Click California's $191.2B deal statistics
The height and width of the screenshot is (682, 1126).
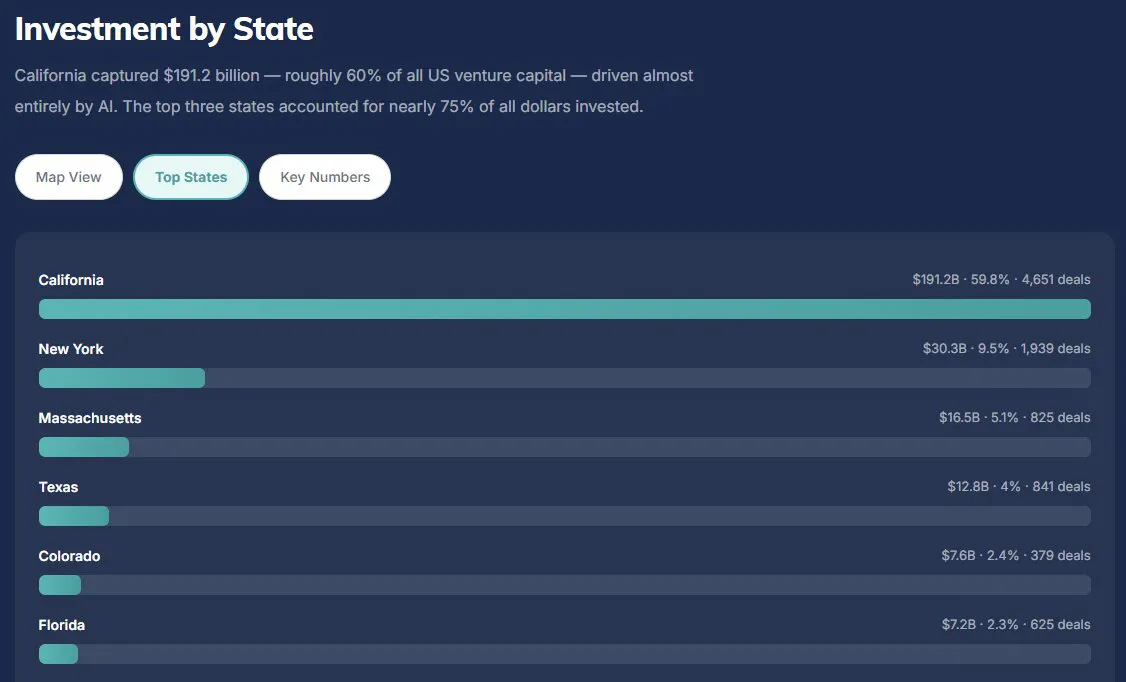[x=1001, y=279]
